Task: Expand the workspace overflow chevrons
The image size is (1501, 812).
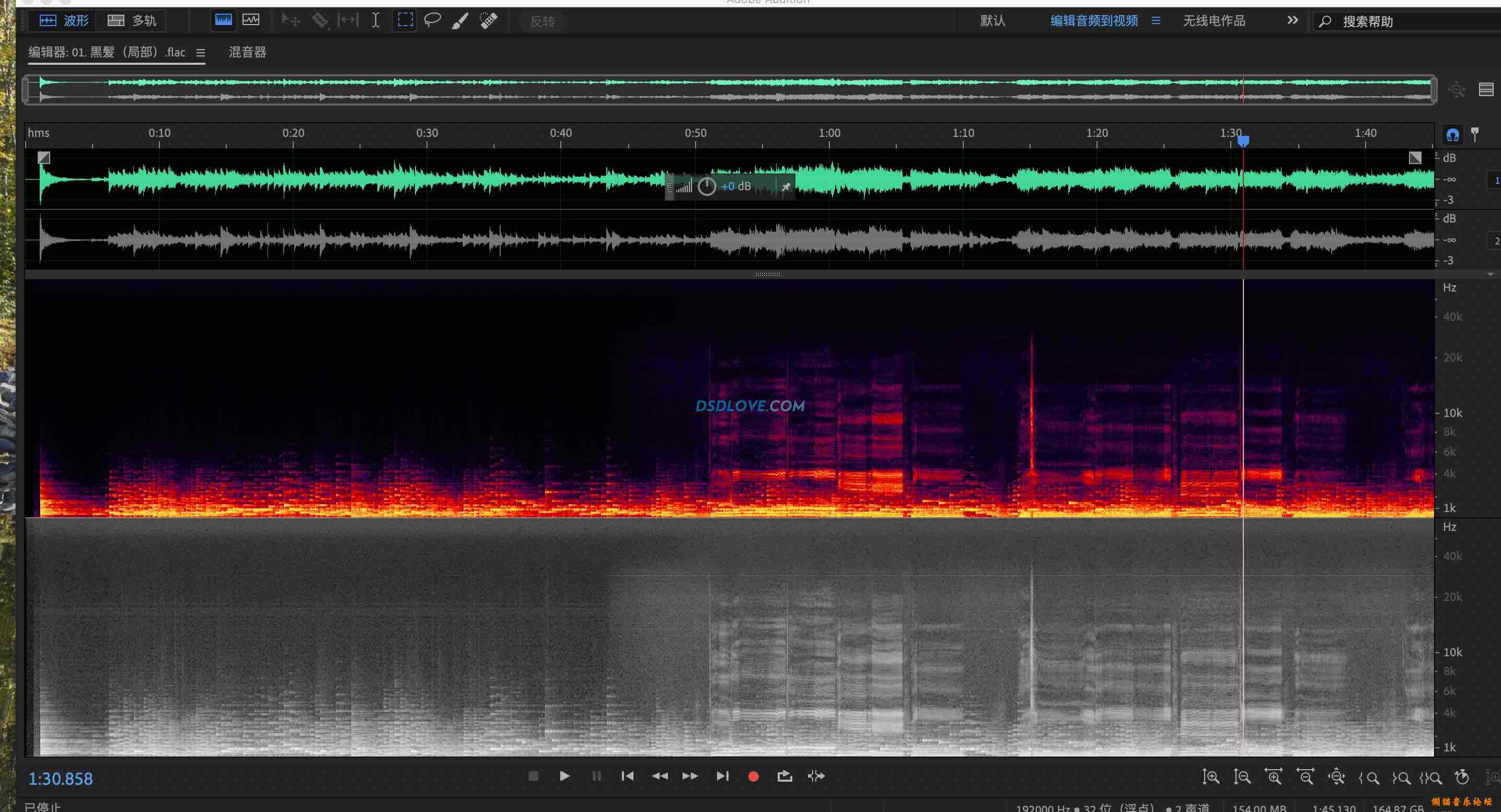Action: click(1292, 20)
